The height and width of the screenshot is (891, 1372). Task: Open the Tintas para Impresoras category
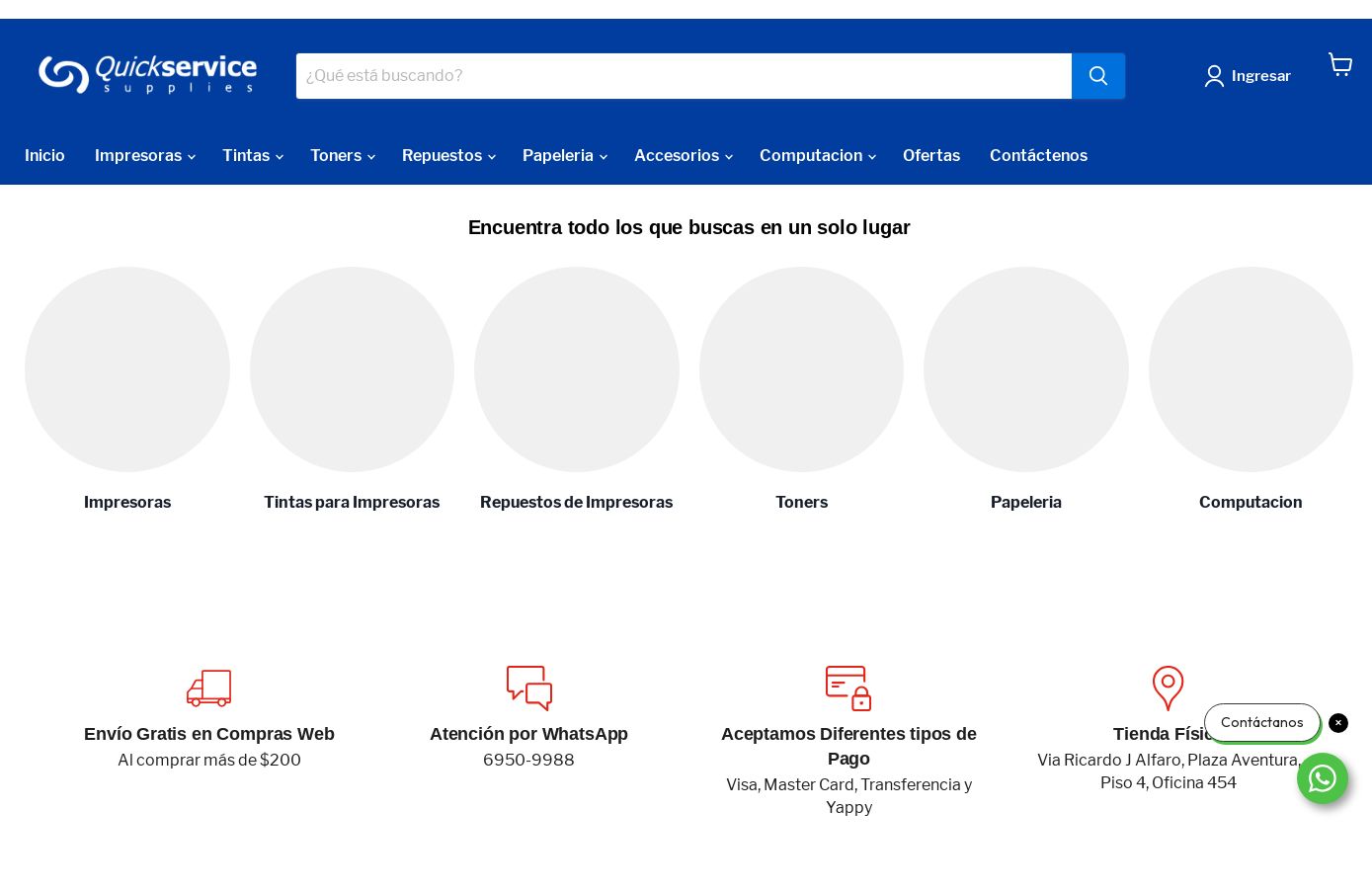click(352, 502)
